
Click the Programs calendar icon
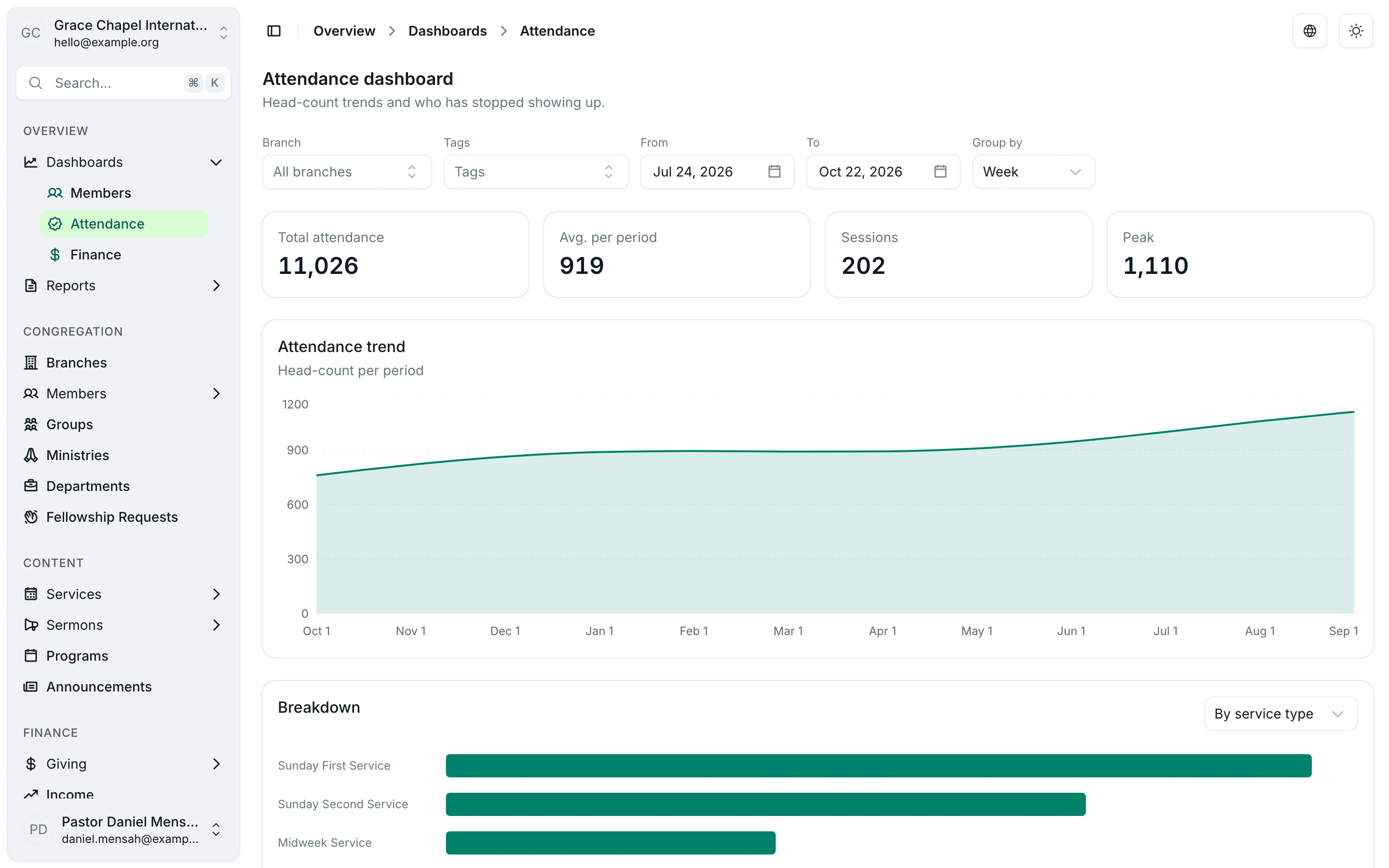(31, 656)
